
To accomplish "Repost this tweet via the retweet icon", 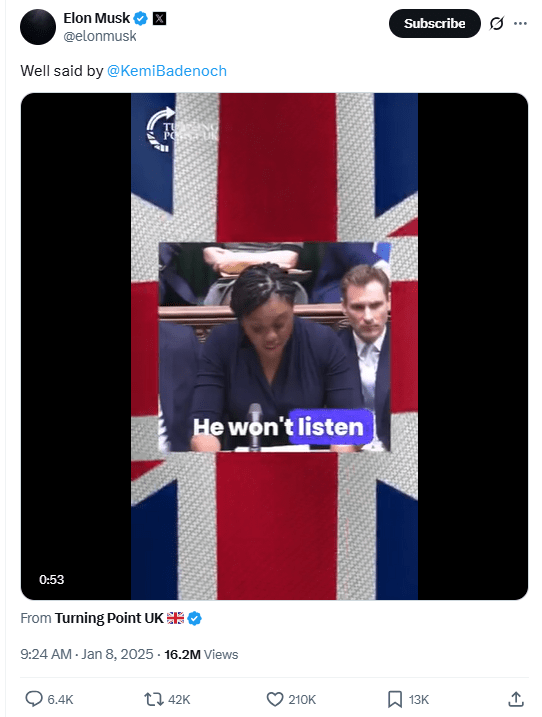I will tap(154, 699).
